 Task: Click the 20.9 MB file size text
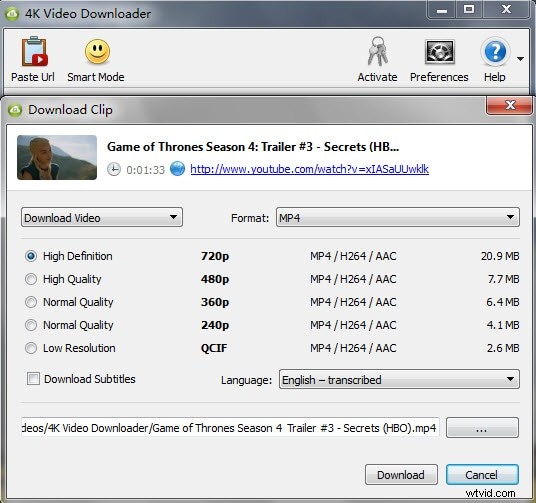point(500,256)
